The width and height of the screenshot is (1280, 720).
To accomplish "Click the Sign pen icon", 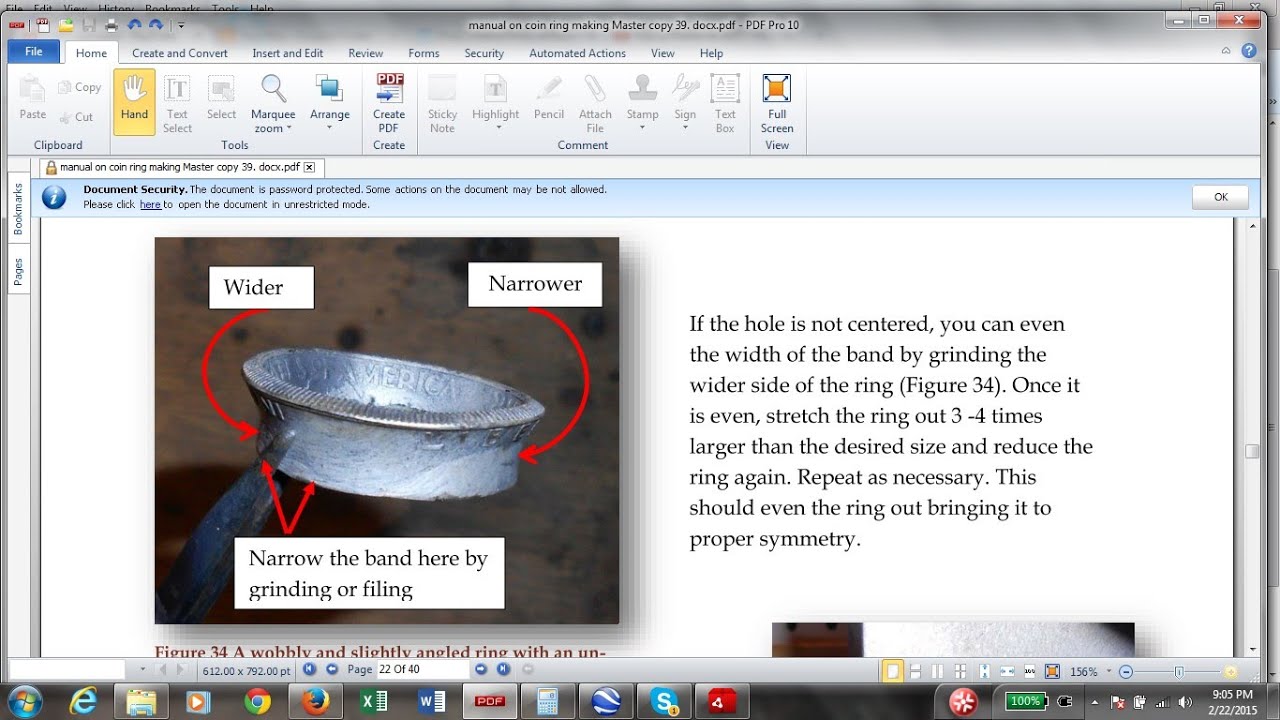I will coord(685,89).
